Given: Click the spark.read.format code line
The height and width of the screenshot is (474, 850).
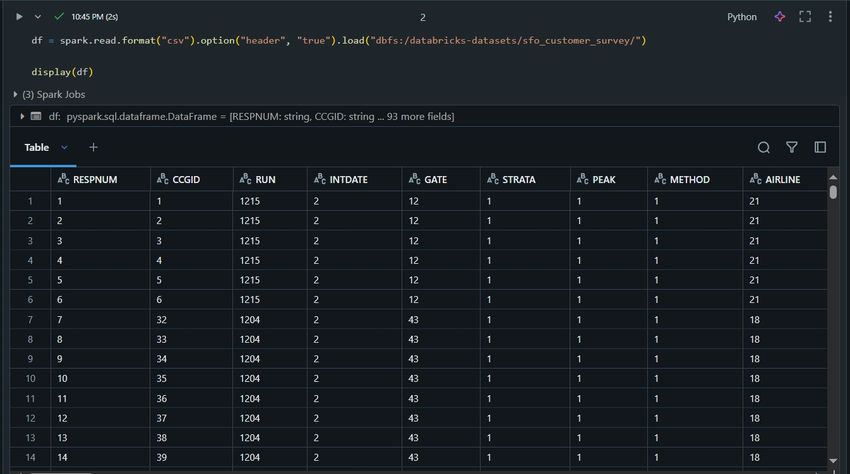Looking at the screenshot, I should (339, 41).
